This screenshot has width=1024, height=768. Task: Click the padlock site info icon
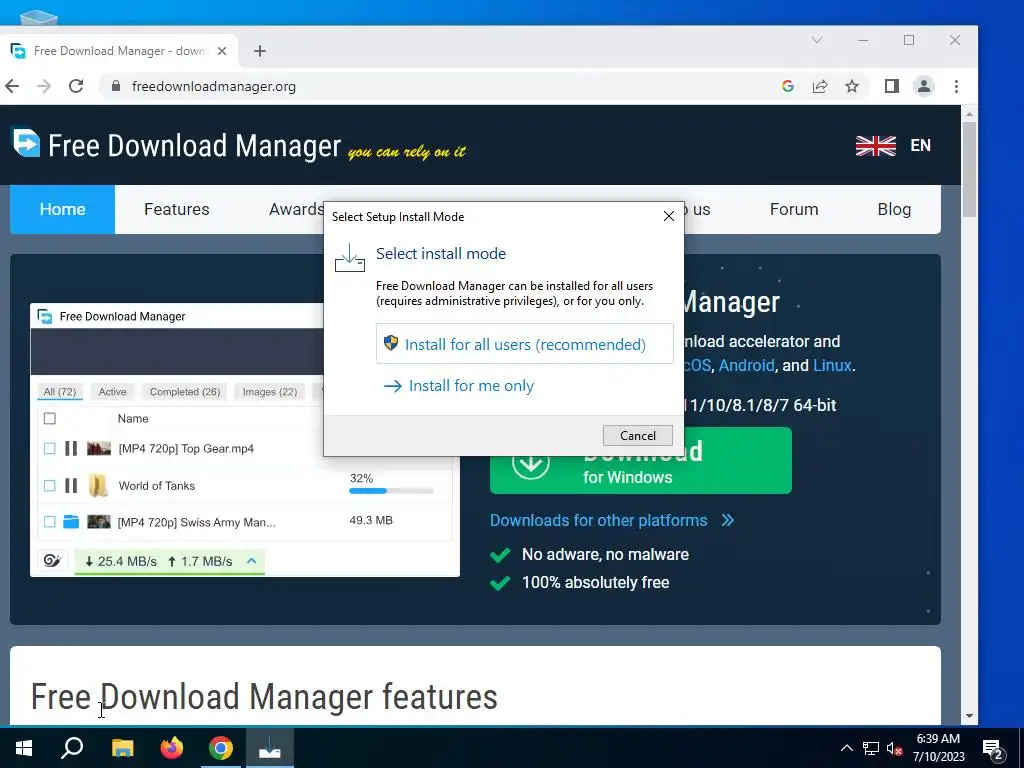click(116, 86)
